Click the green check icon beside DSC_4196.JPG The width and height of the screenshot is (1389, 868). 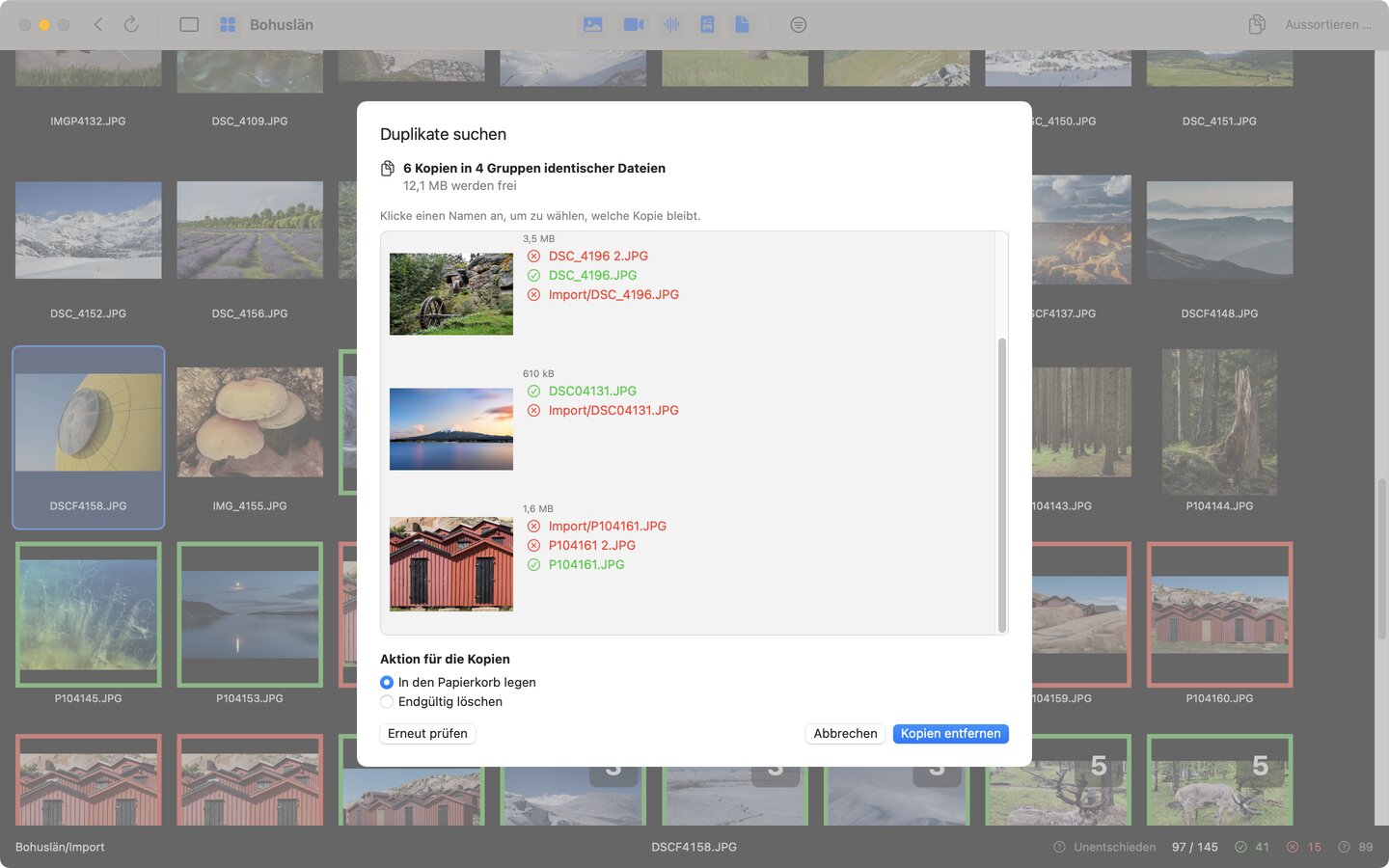click(533, 276)
